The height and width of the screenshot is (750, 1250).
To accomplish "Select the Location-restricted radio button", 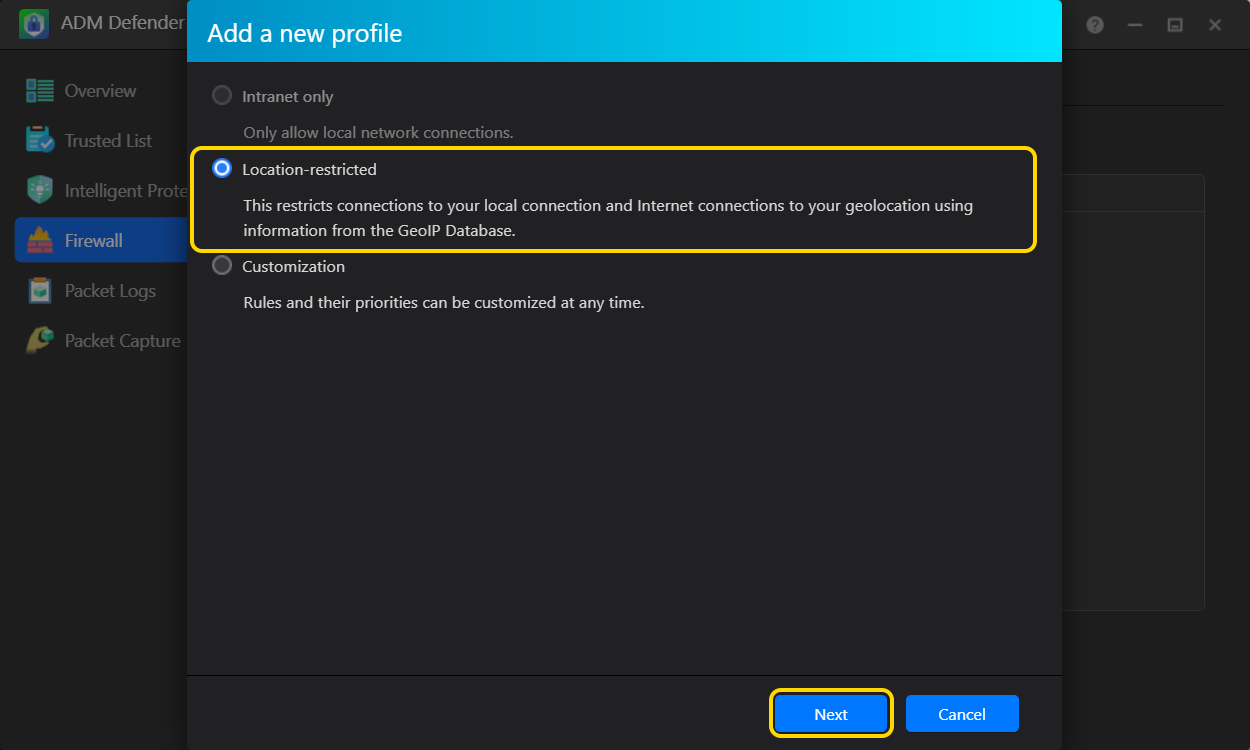I will point(222,169).
